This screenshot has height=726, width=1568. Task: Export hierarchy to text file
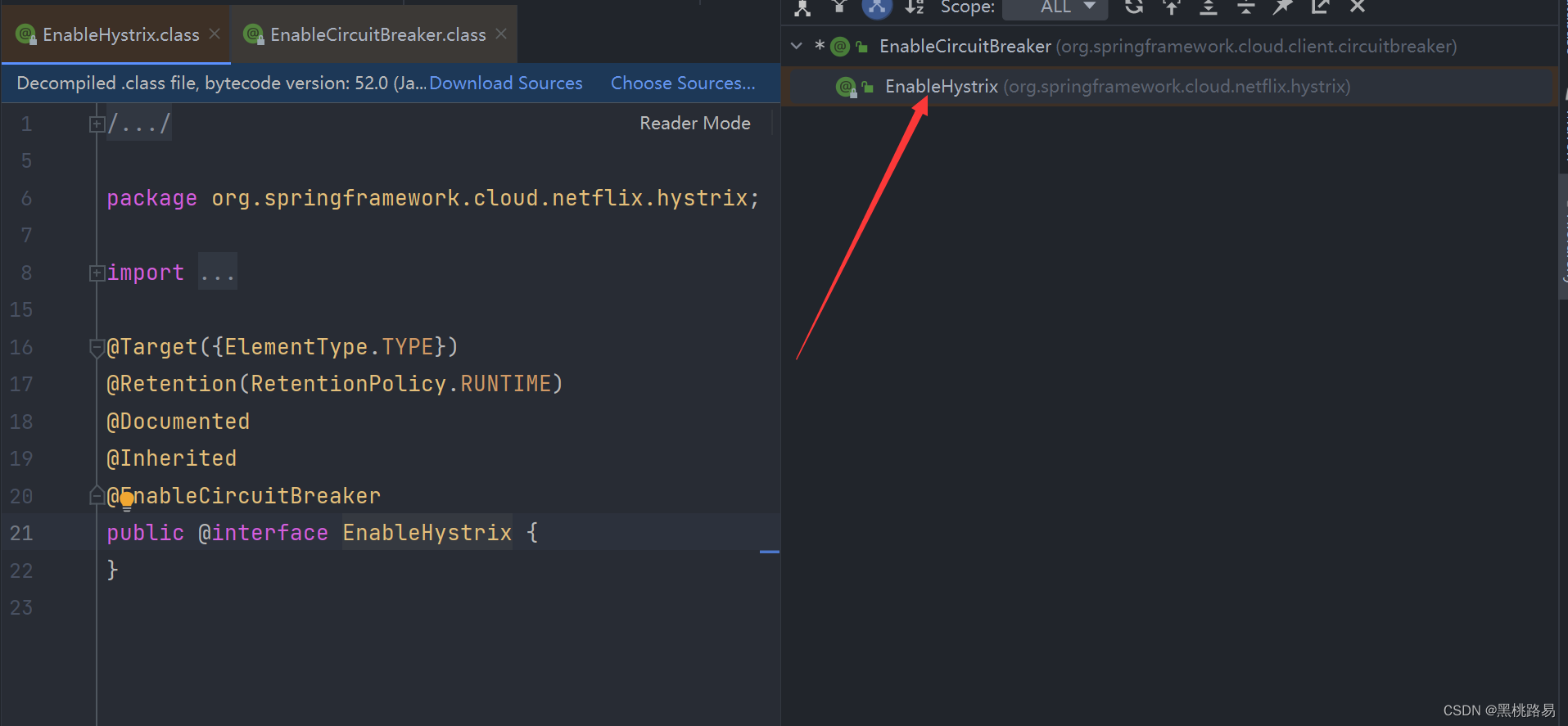(x=1320, y=7)
